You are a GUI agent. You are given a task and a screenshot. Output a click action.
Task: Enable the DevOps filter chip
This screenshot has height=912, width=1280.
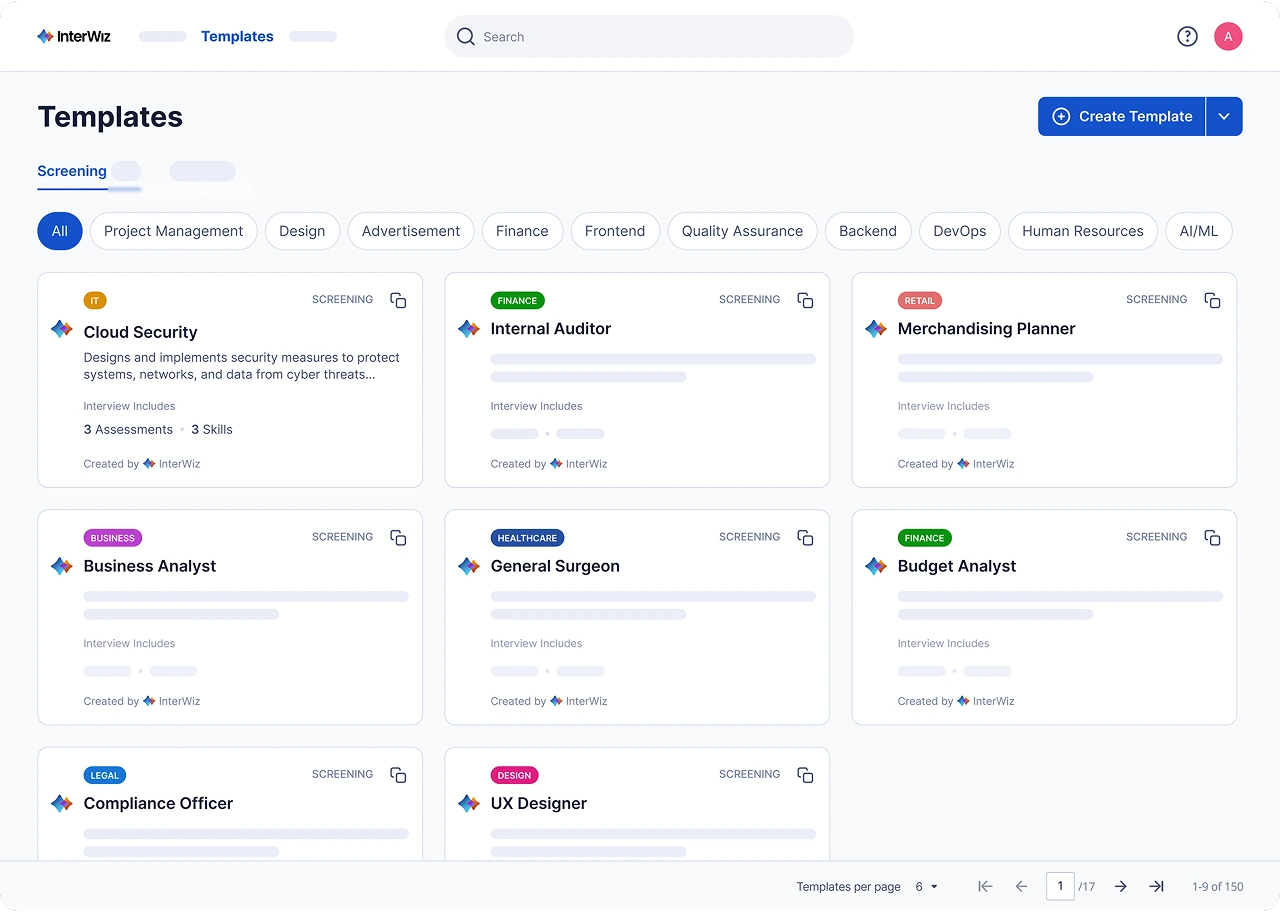coord(959,231)
